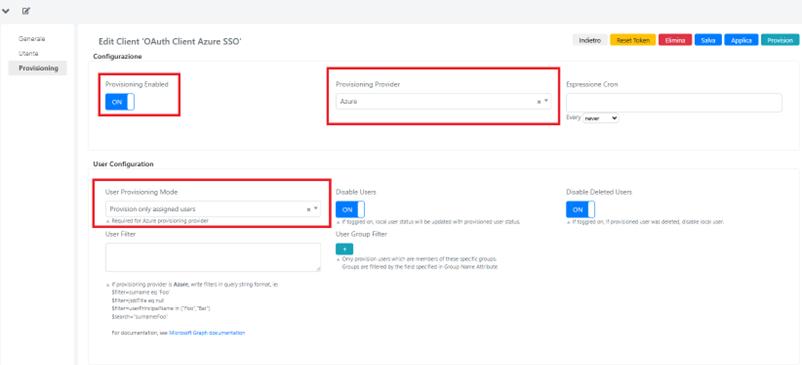Open the Provisioning Provider dropdown
Image resolution: width=802 pixels, height=365 pixels.
443,102
